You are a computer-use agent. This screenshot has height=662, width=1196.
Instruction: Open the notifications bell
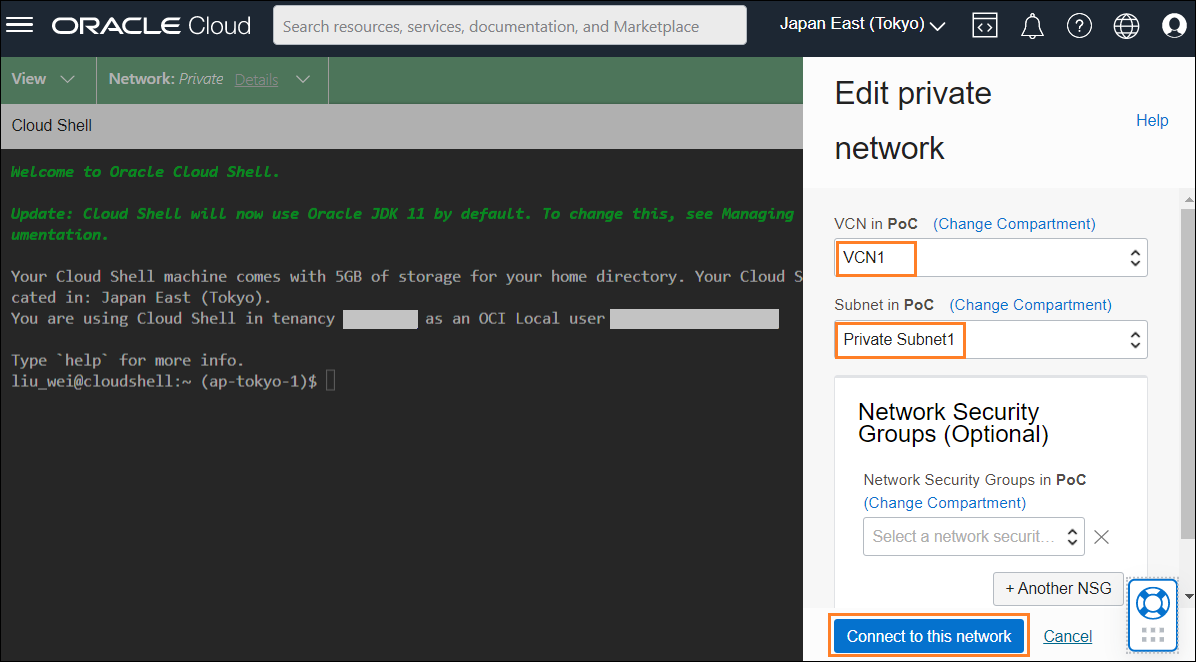pos(1032,24)
